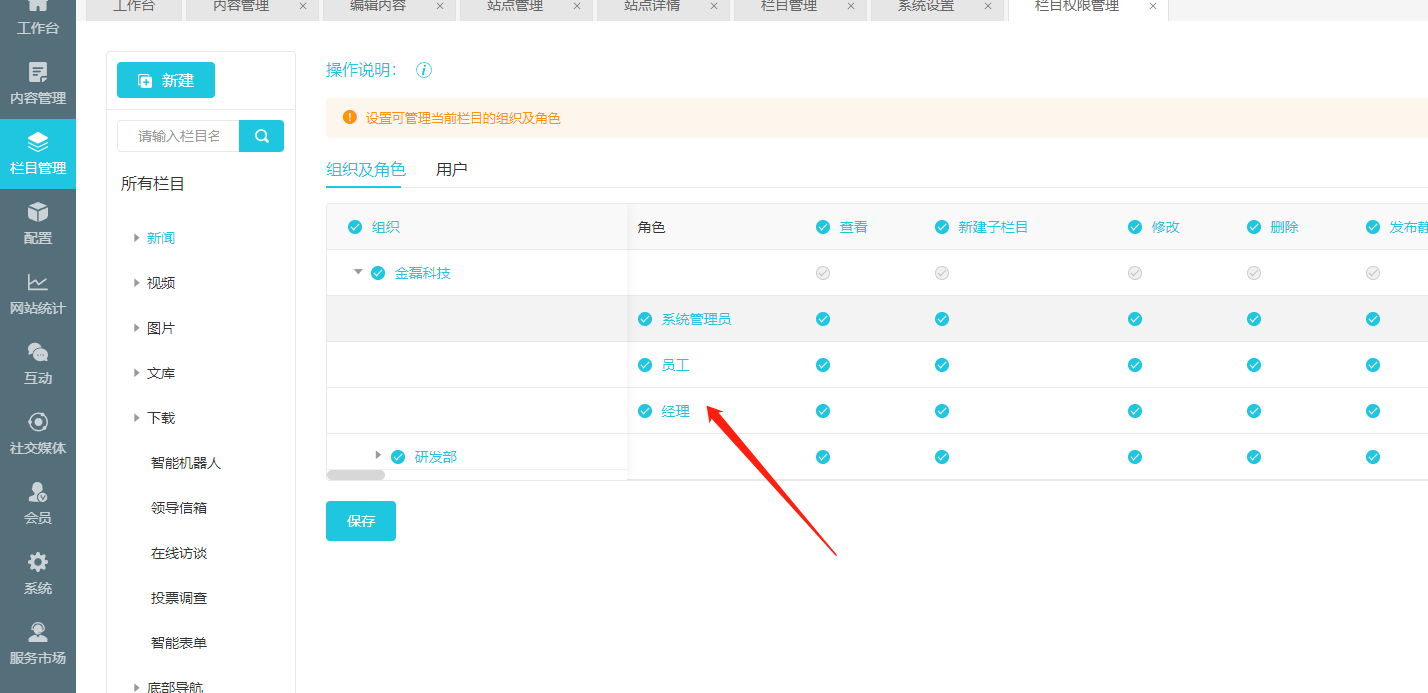The width and height of the screenshot is (1428, 693).
Task: Expand the 图片 tree node
Action: pos(136,328)
